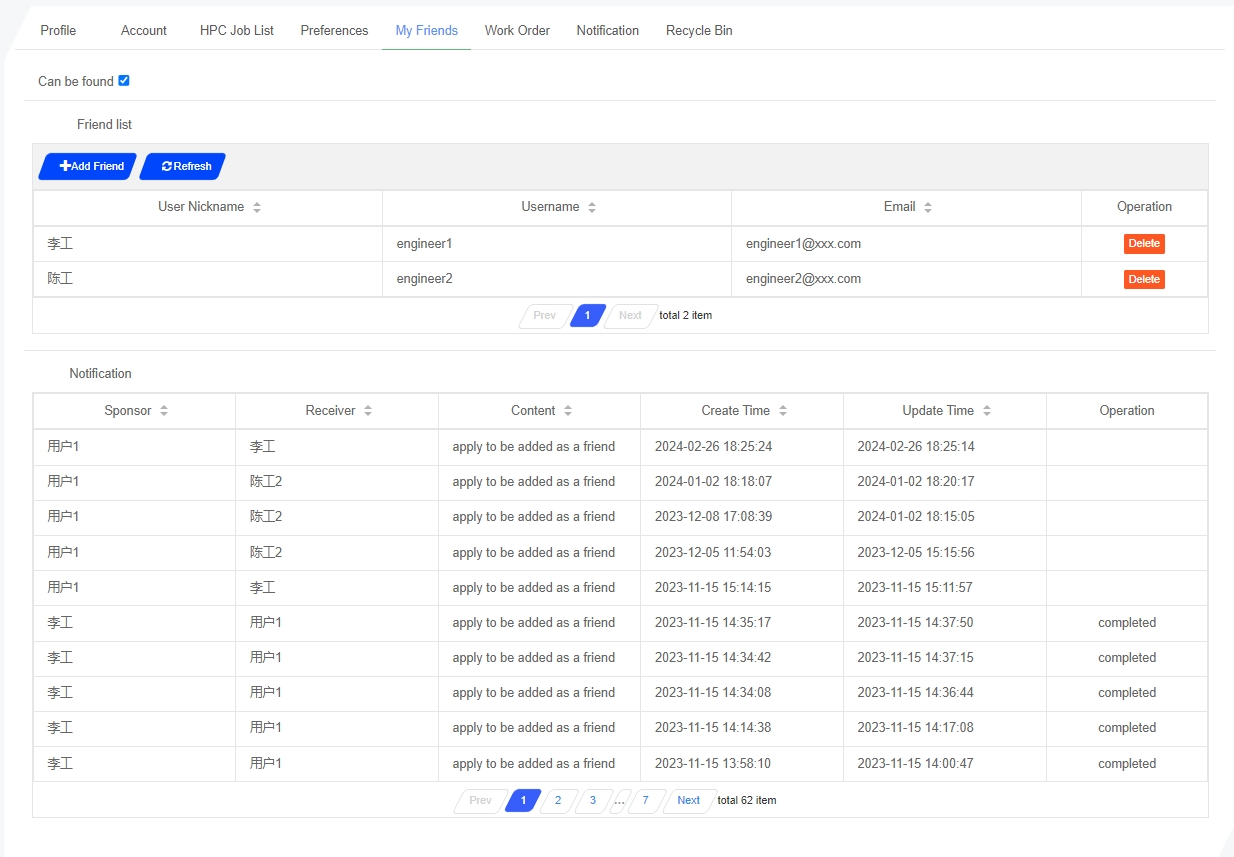Click the User Nickname column header
1234x857 pixels.
tap(208, 207)
